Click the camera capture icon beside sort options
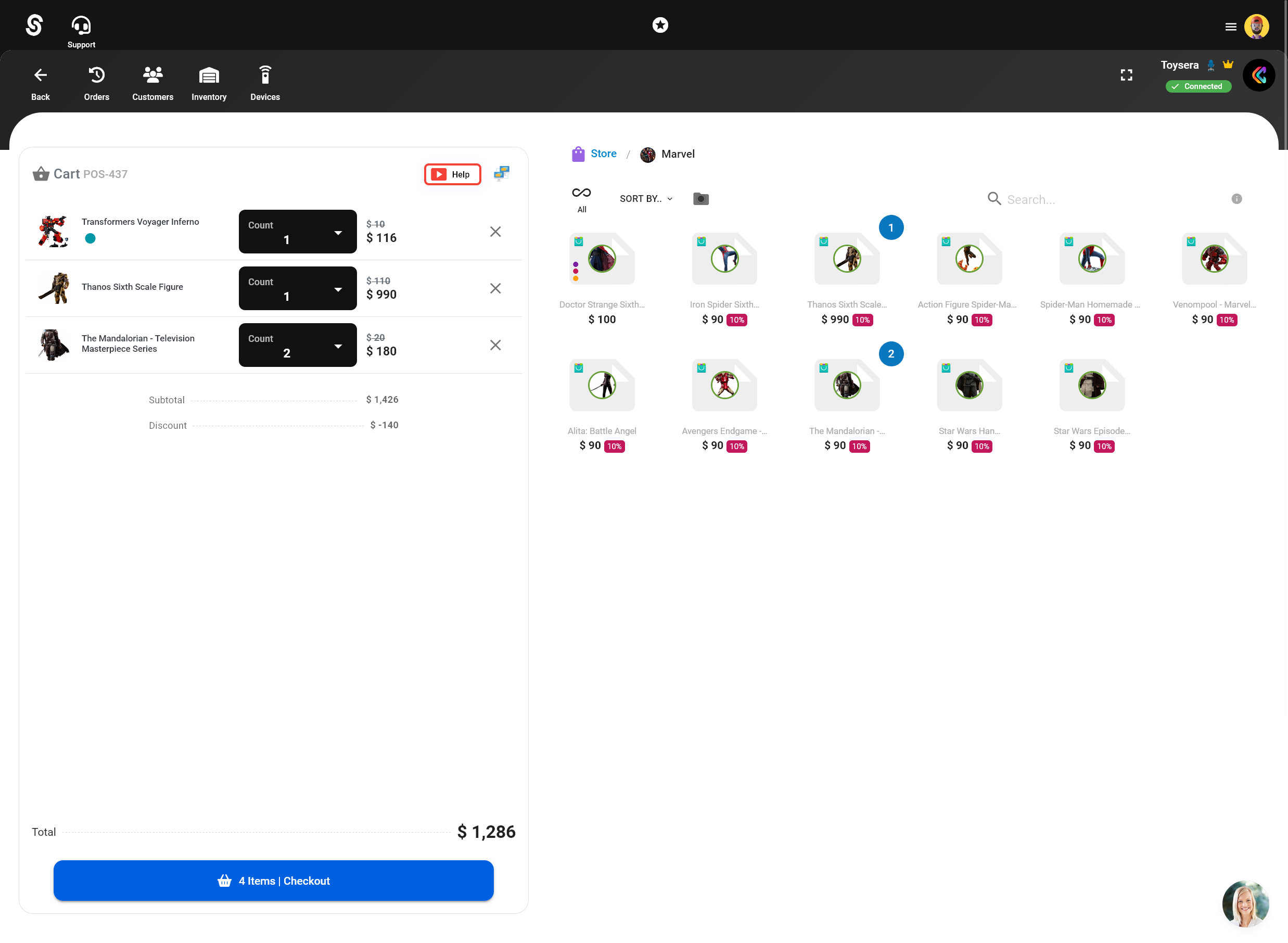Image resolution: width=1288 pixels, height=943 pixels. (x=701, y=199)
